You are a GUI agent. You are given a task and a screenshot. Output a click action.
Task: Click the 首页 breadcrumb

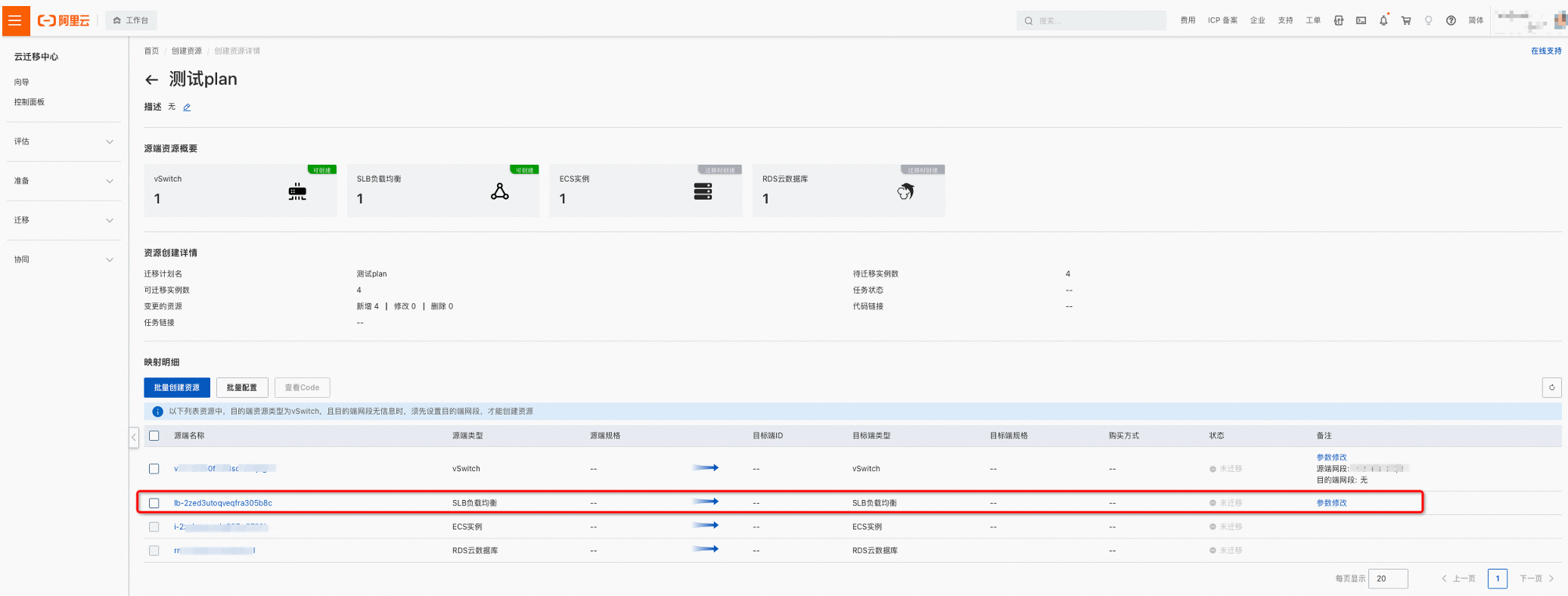(151, 51)
